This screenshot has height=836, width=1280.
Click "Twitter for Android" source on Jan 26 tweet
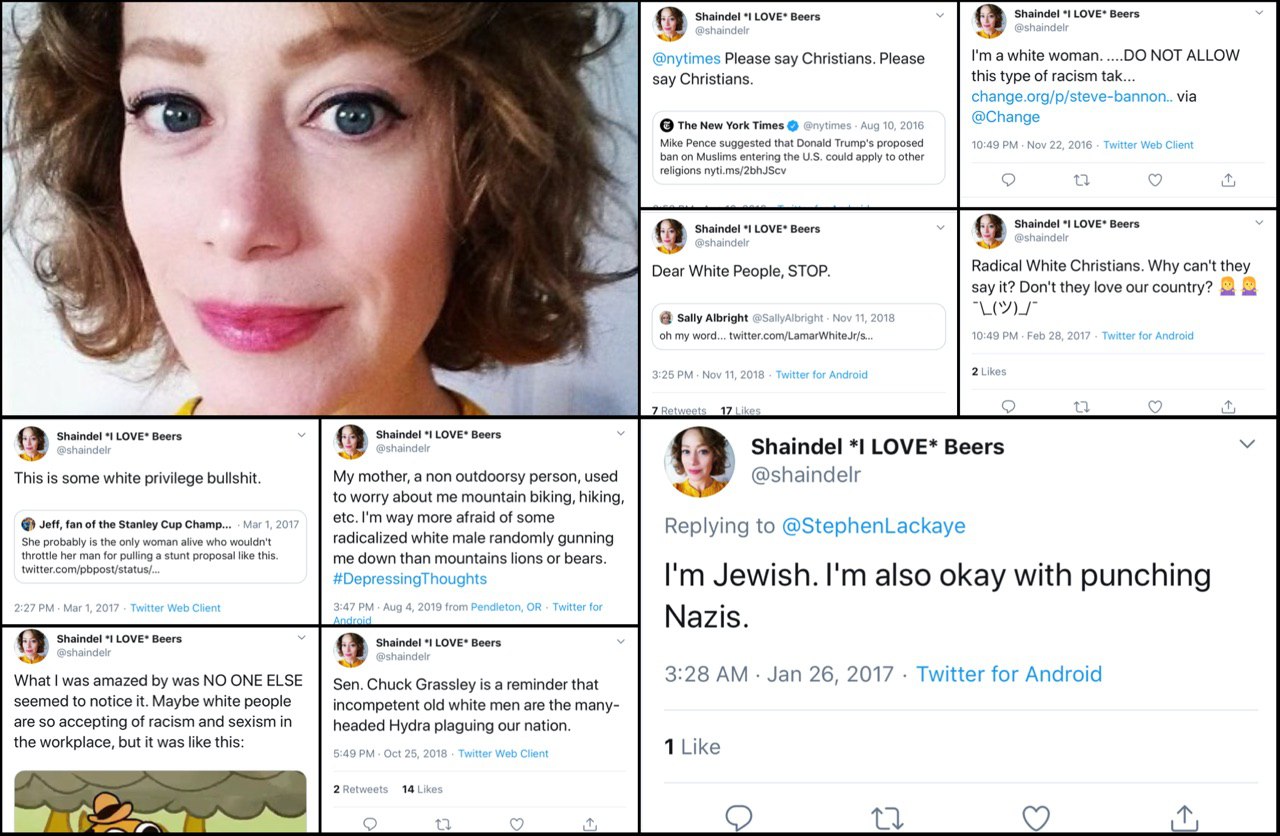pos(1009,674)
